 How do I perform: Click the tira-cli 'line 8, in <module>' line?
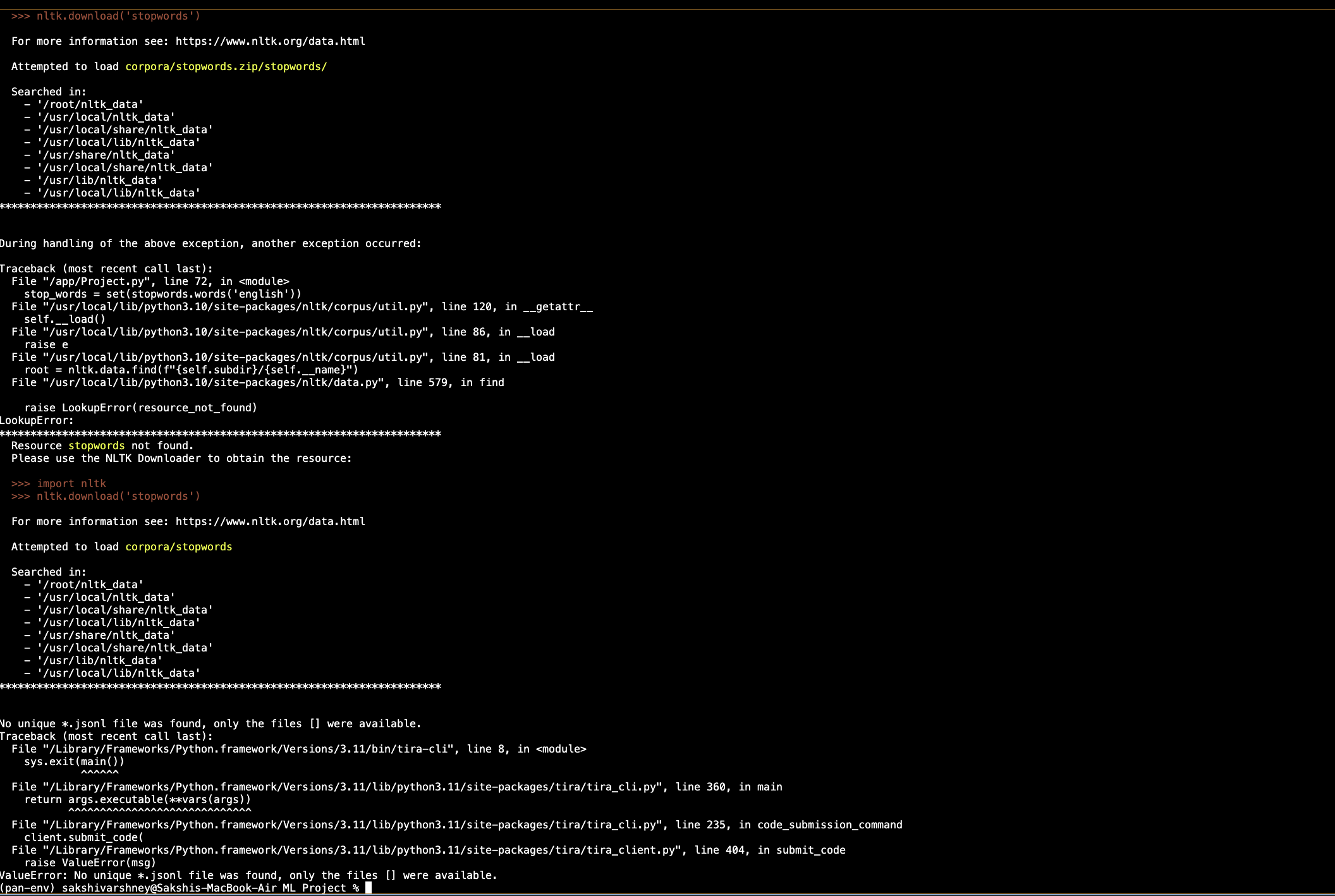(x=299, y=749)
